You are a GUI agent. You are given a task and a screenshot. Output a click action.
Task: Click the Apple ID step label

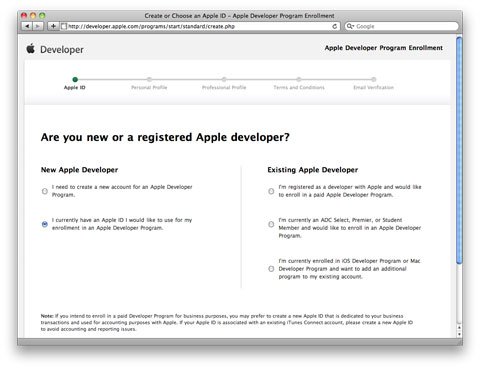[x=75, y=87]
